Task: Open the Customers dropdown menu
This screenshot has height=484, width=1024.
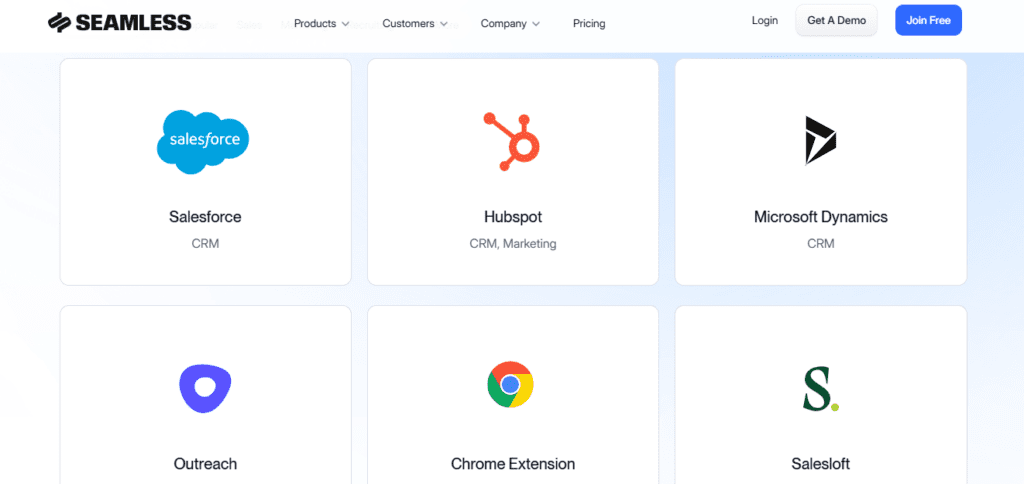Action: click(x=415, y=23)
